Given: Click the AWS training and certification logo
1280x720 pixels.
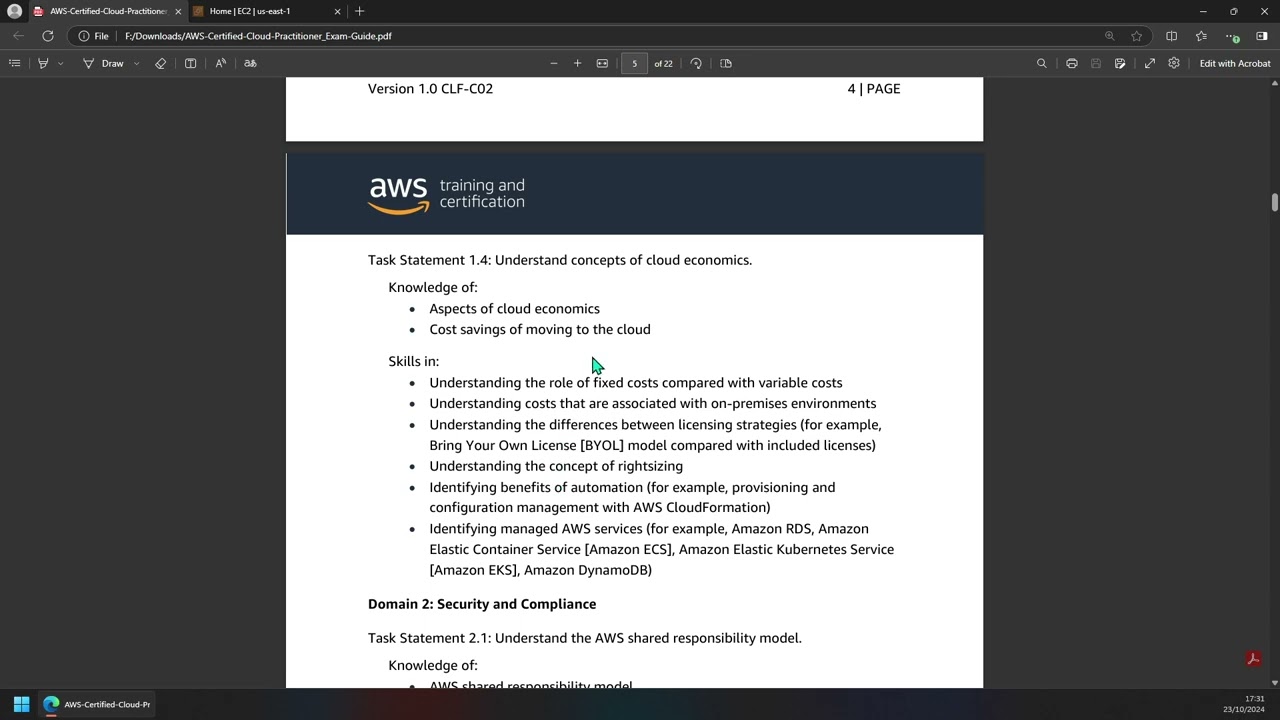Looking at the screenshot, I should (446, 195).
